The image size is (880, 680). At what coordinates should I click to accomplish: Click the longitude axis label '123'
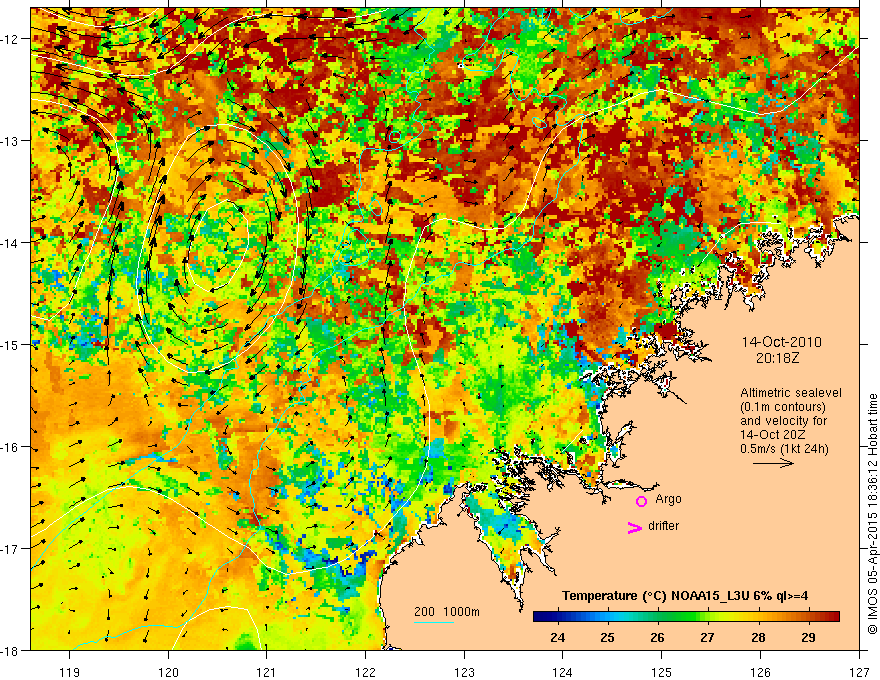[x=464, y=672]
